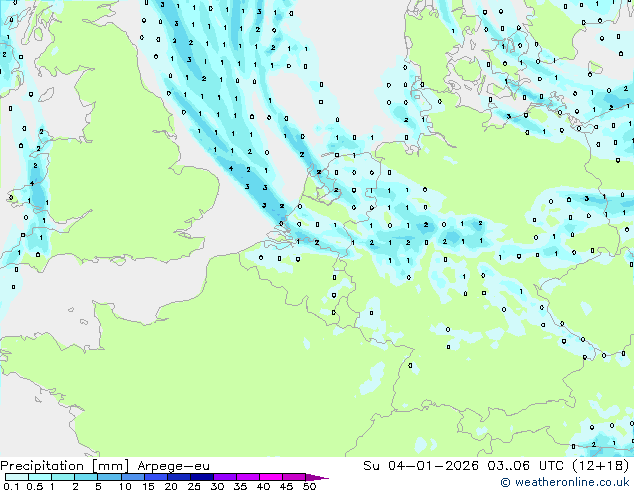The height and width of the screenshot is (490, 634).
Task: Select the 35–40 mm legend color box
Action: (247, 477)
